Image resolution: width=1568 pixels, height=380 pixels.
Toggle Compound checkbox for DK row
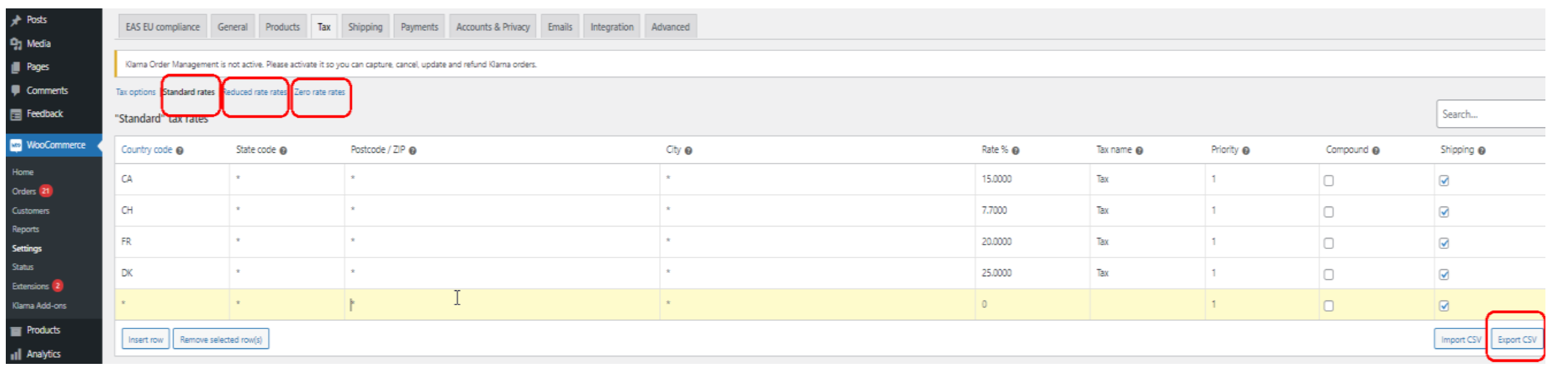point(1329,275)
